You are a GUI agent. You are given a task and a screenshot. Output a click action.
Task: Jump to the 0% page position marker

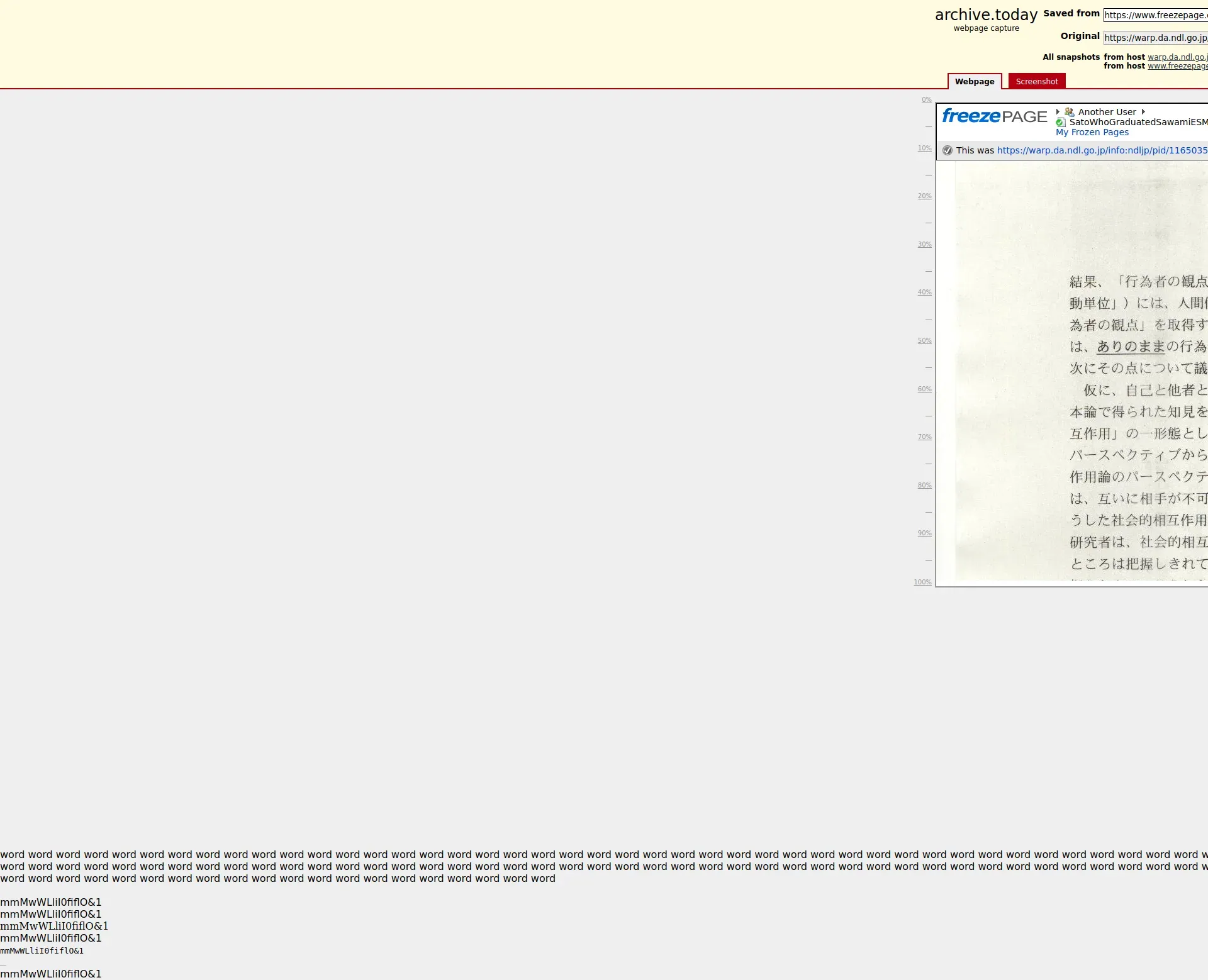pos(926,100)
